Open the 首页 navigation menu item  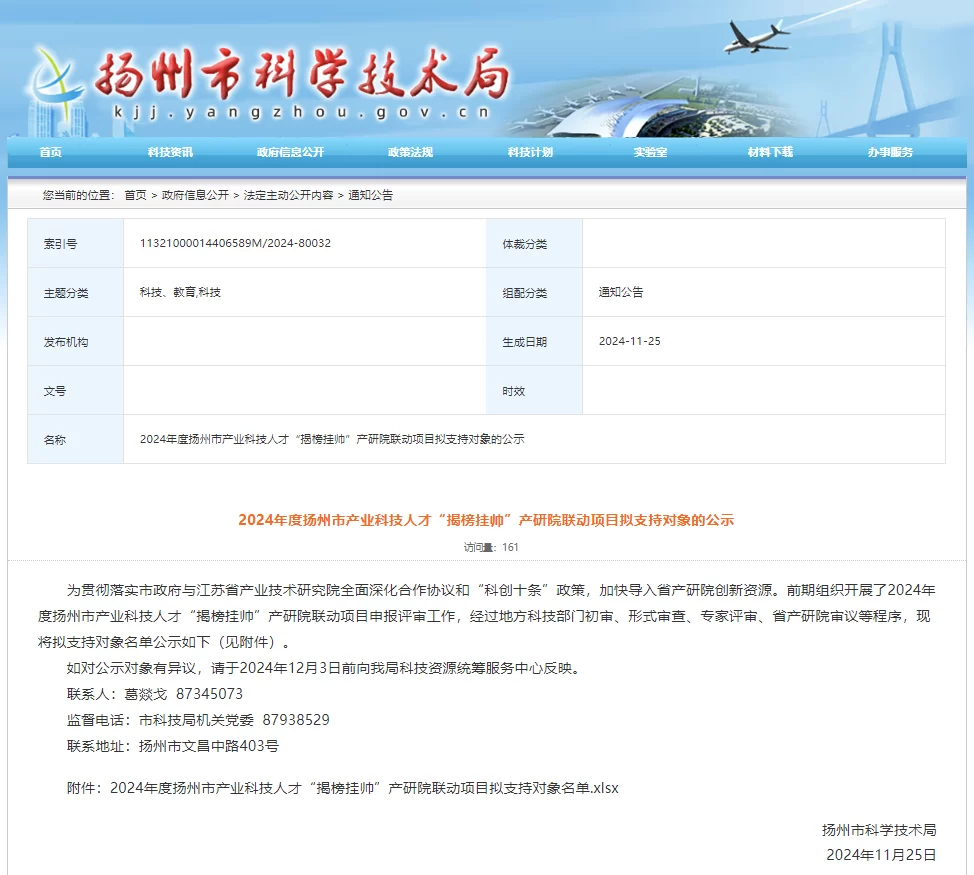(50, 152)
